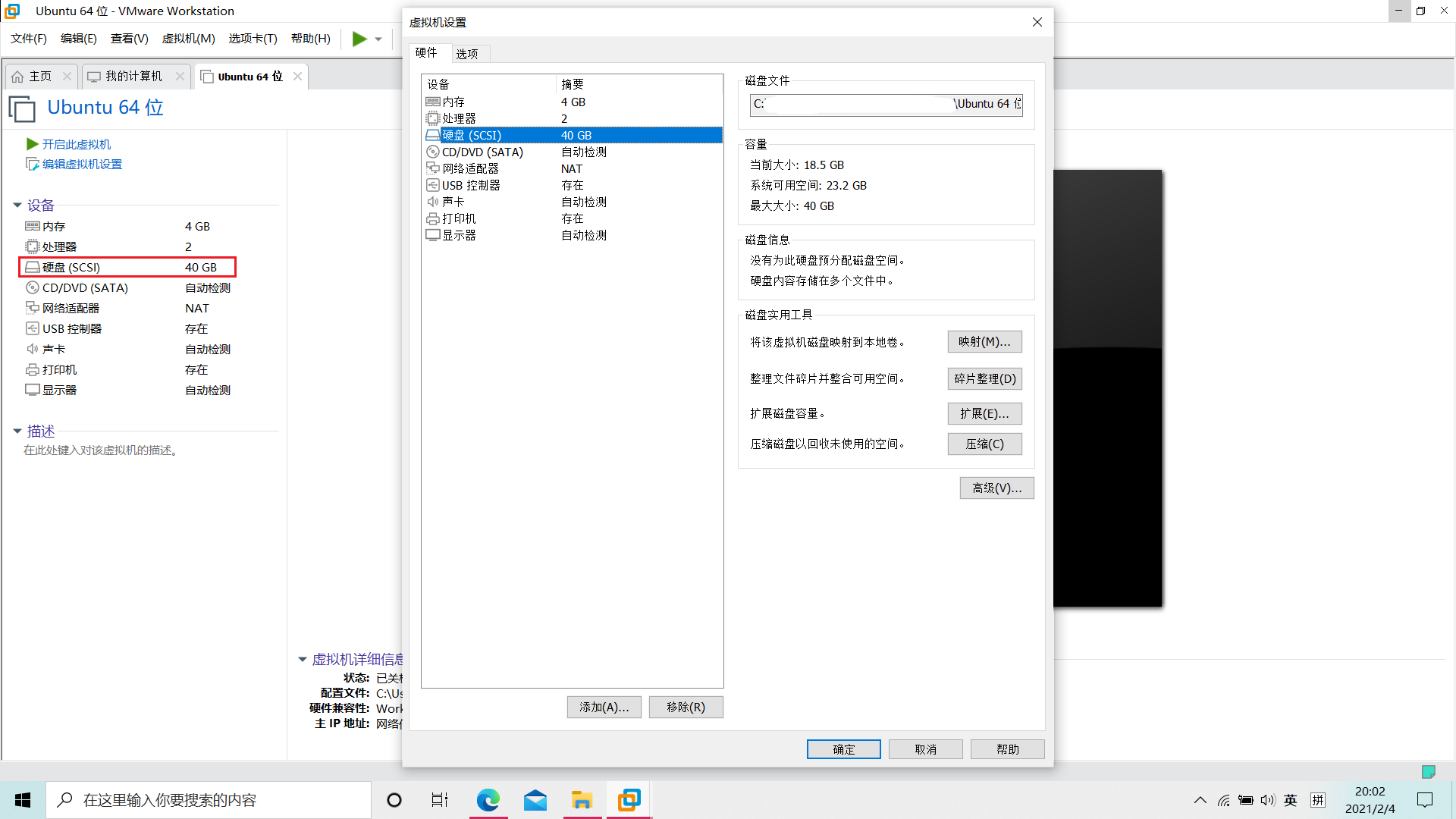Switch to the 选项 tab
Image resolution: width=1456 pixels, height=819 pixels.
click(x=468, y=53)
